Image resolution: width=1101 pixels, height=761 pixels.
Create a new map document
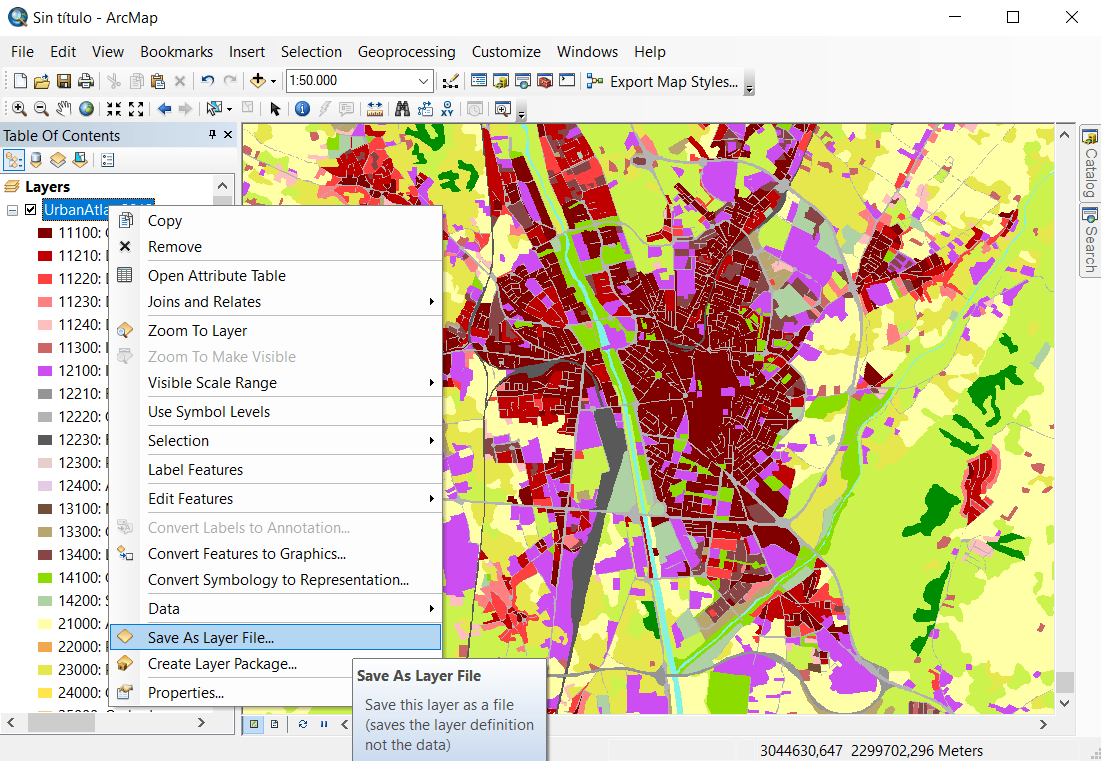tap(20, 81)
